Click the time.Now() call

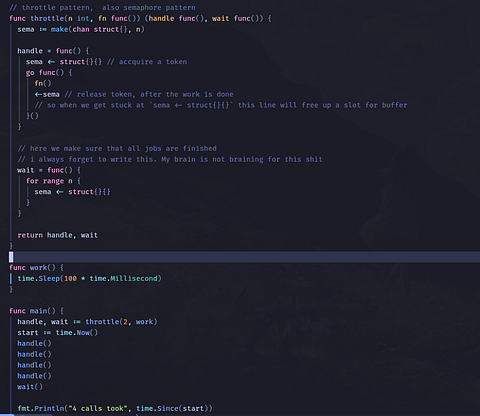pos(77,333)
